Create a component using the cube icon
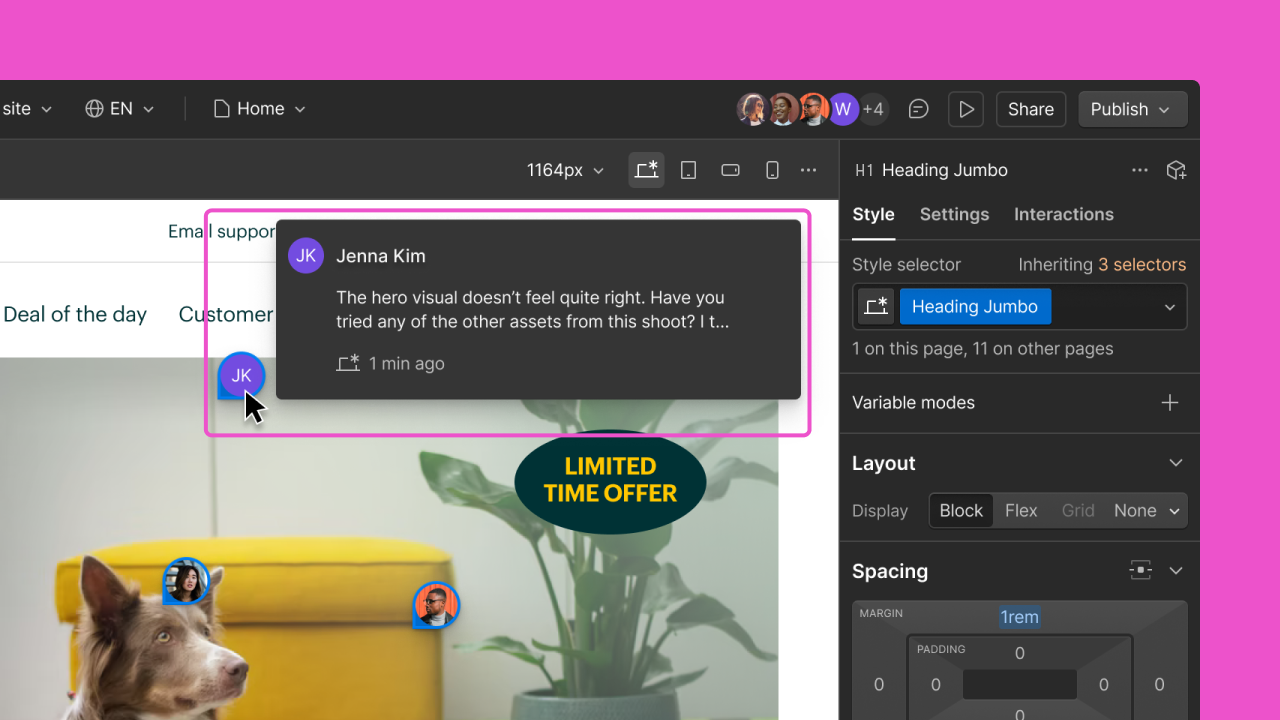 [1176, 170]
